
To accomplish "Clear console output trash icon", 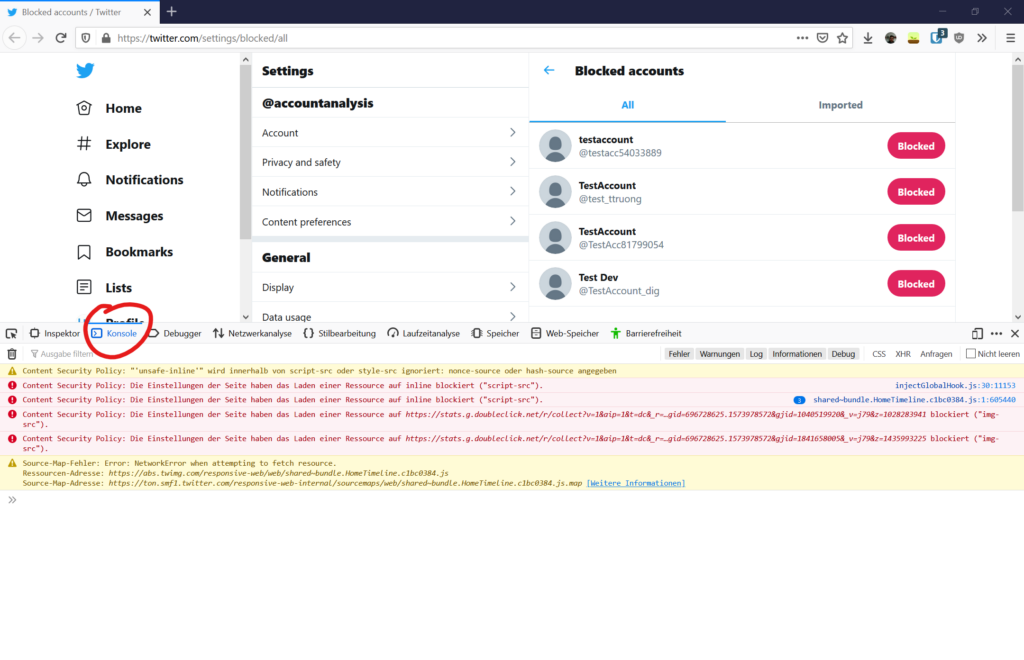I will click(x=12, y=354).
